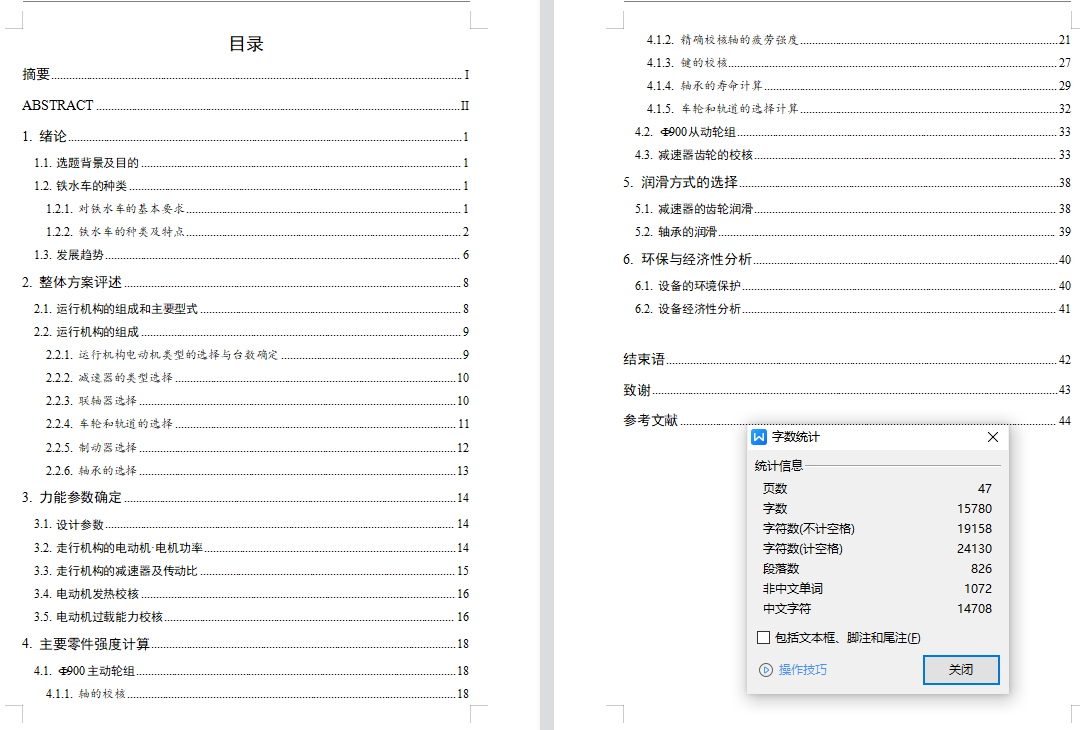Click the 字符数(不计空格) value 19158
This screenshot has width=1080, height=730.
pos(974,529)
